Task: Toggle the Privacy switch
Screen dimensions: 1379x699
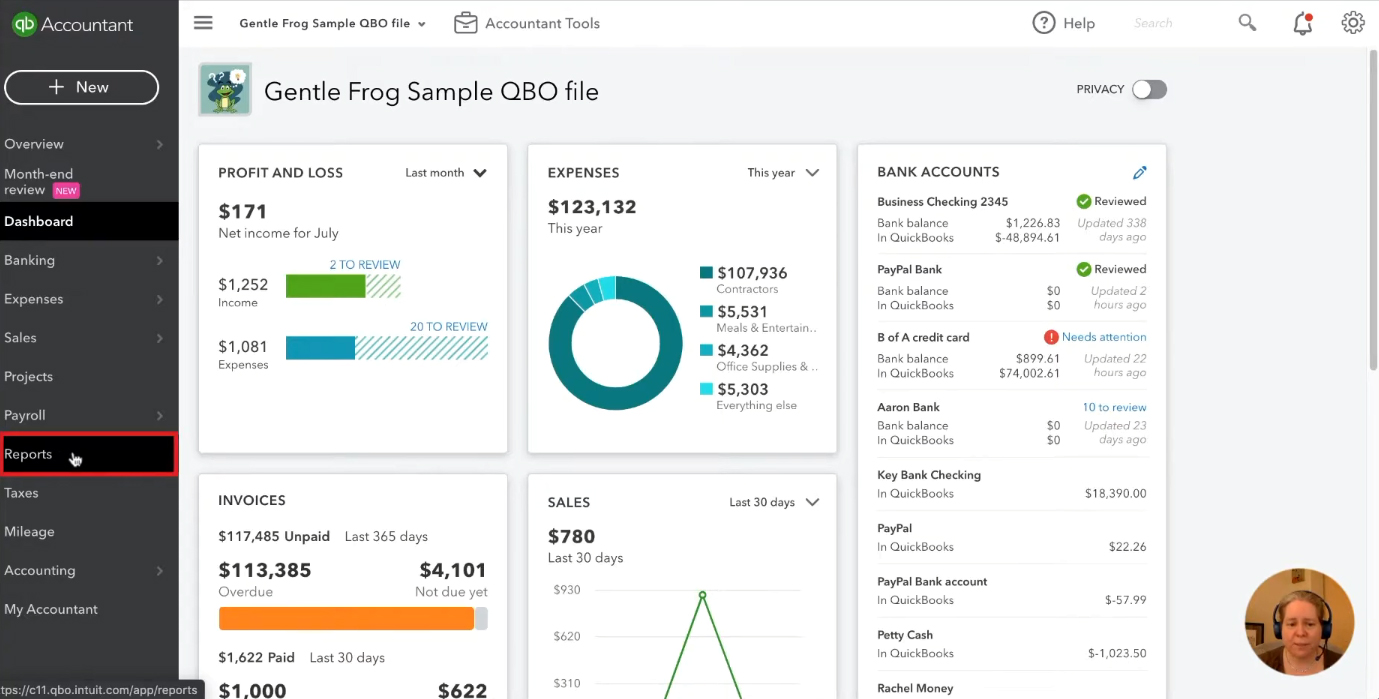Action: pos(1149,90)
